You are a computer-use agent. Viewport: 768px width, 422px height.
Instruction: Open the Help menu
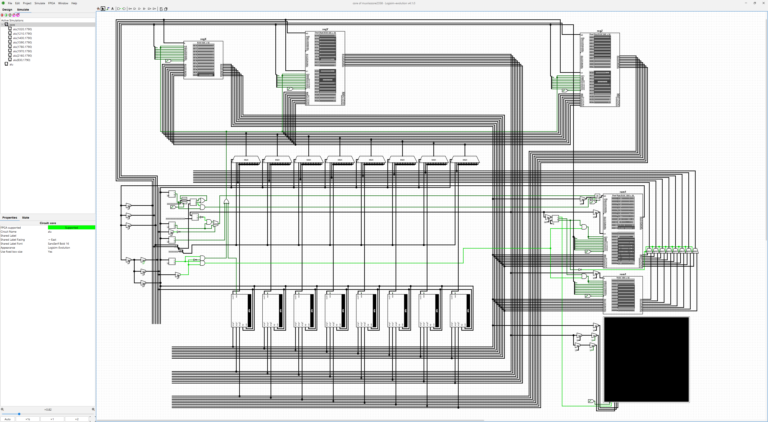(74, 3)
